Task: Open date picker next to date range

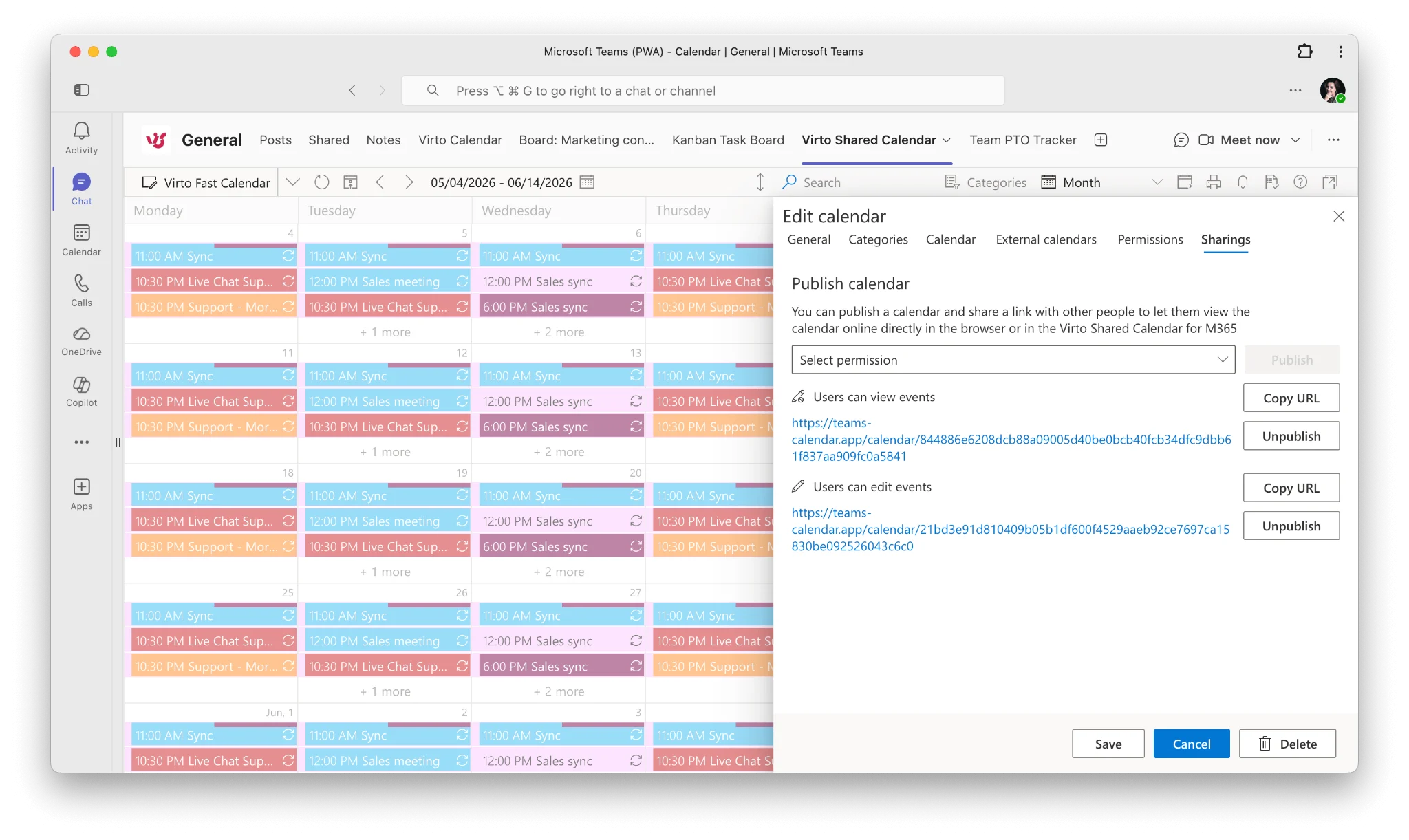Action: [587, 182]
